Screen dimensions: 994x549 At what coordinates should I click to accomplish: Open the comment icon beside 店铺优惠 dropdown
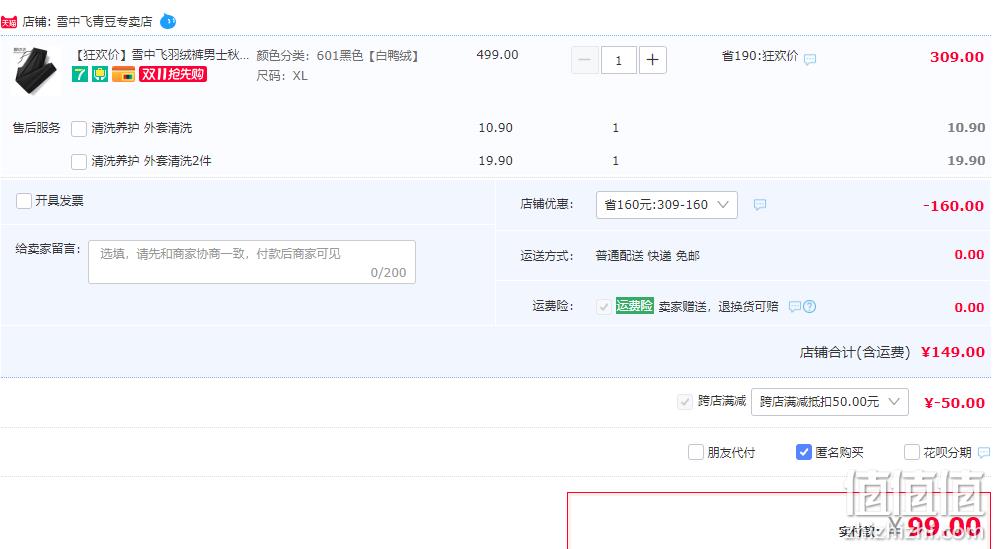coord(759,204)
